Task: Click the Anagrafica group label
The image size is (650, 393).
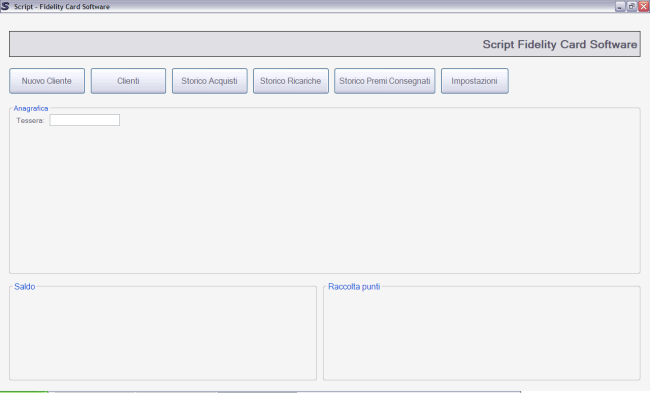Action: point(31,108)
